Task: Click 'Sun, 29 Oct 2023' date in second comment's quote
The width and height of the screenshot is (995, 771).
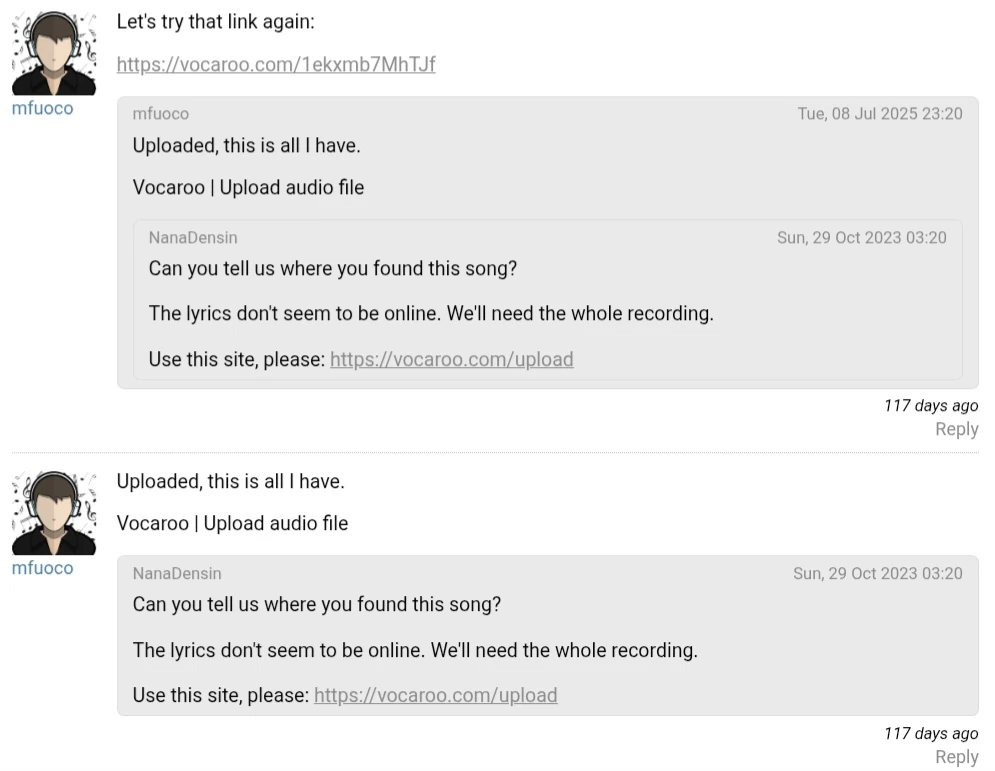Action: click(877, 574)
